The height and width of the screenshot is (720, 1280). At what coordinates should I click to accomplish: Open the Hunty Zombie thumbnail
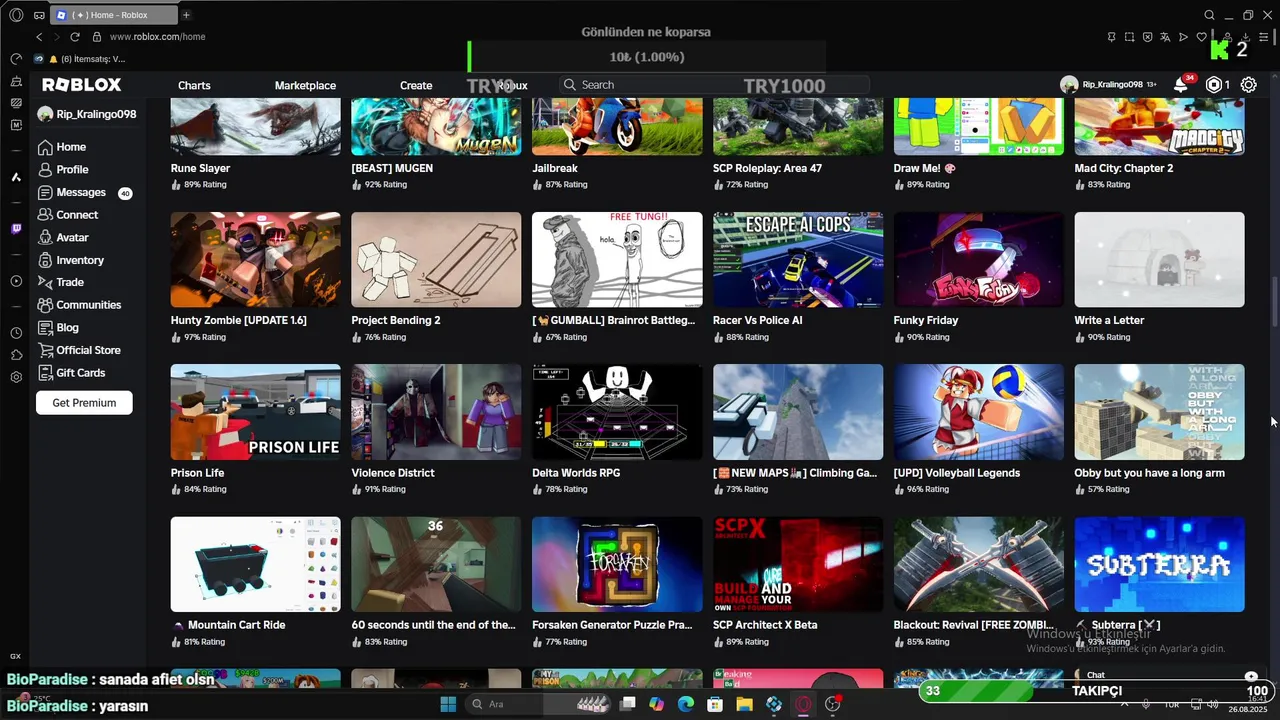[x=255, y=260]
